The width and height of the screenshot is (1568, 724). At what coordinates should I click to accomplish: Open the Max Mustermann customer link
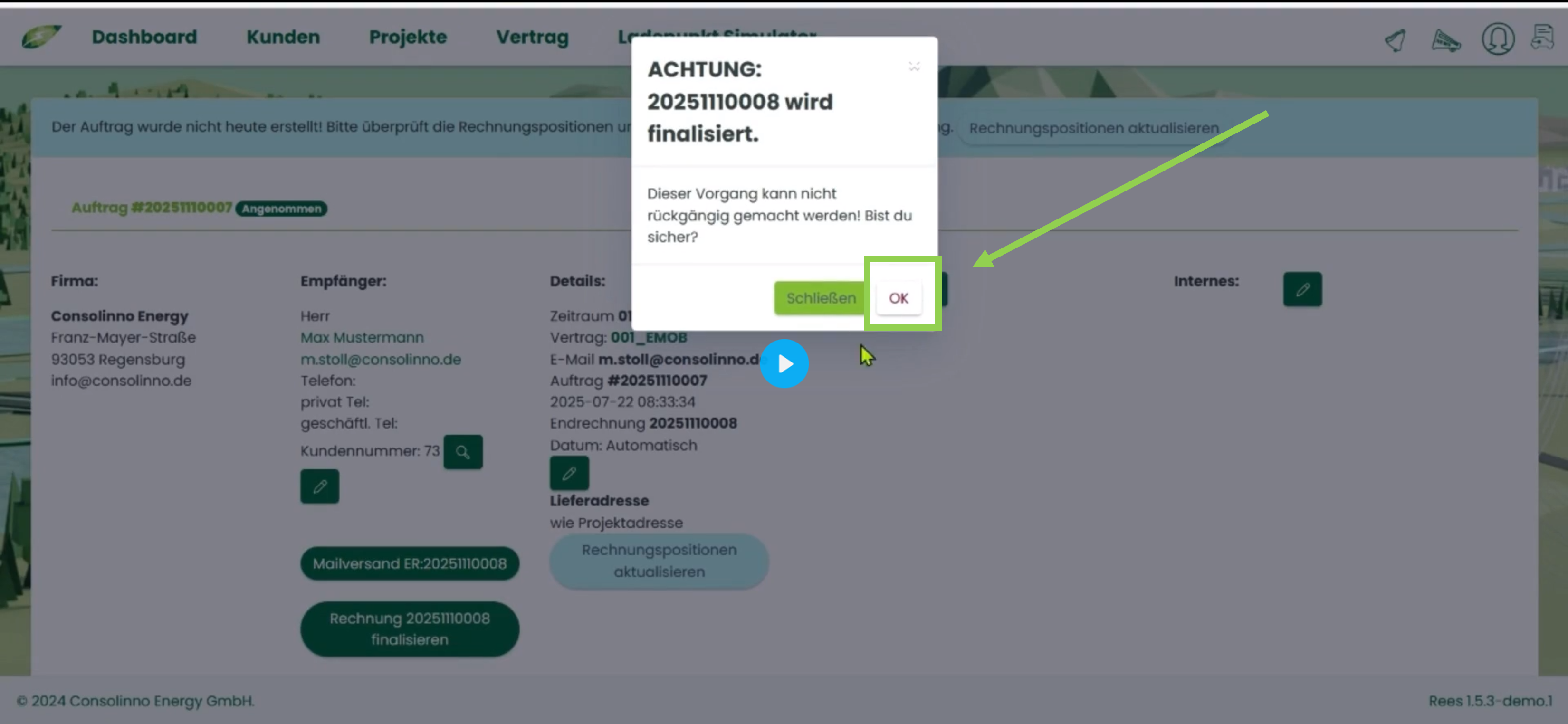pyautogui.click(x=362, y=337)
